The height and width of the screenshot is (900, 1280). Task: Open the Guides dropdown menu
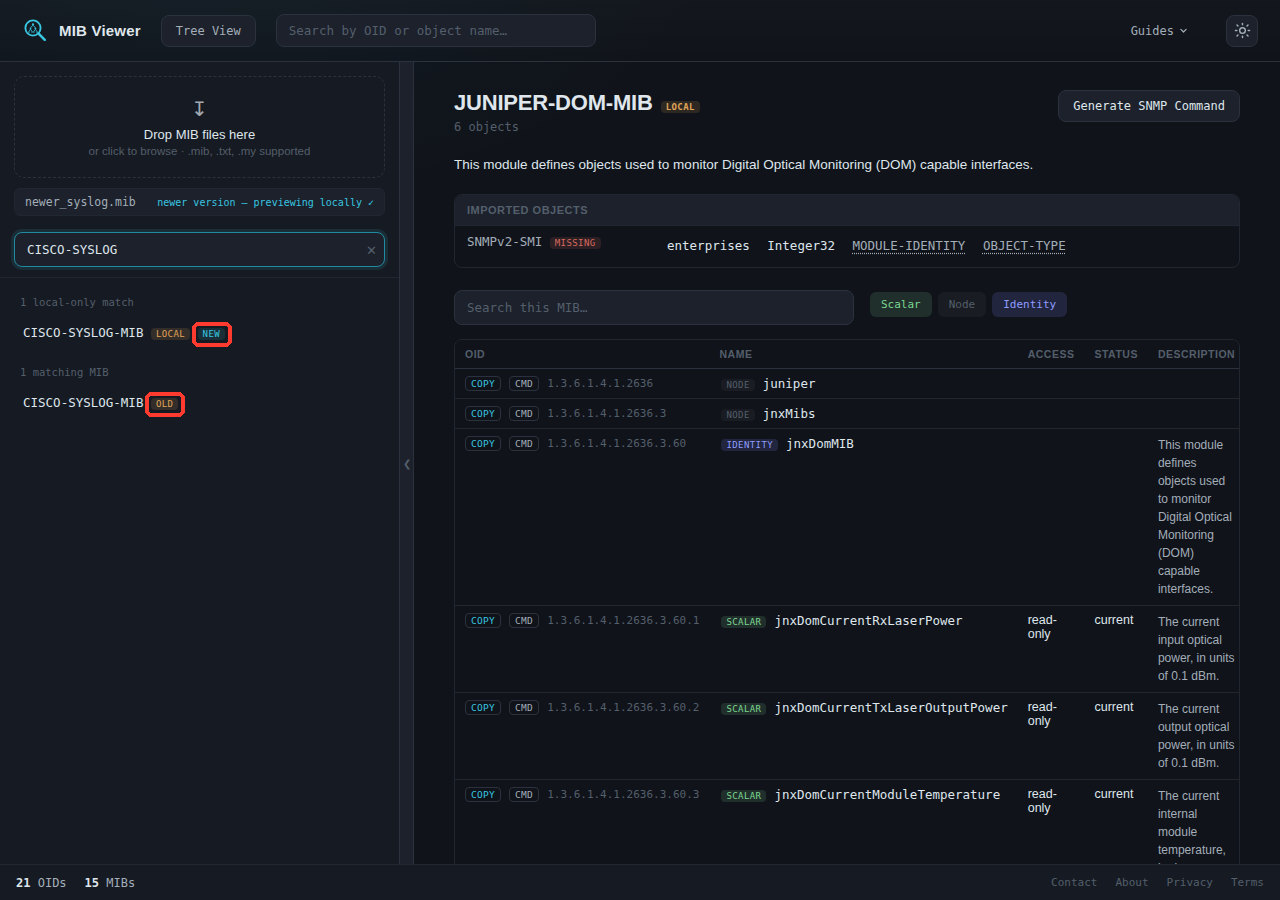[1159, 31]
